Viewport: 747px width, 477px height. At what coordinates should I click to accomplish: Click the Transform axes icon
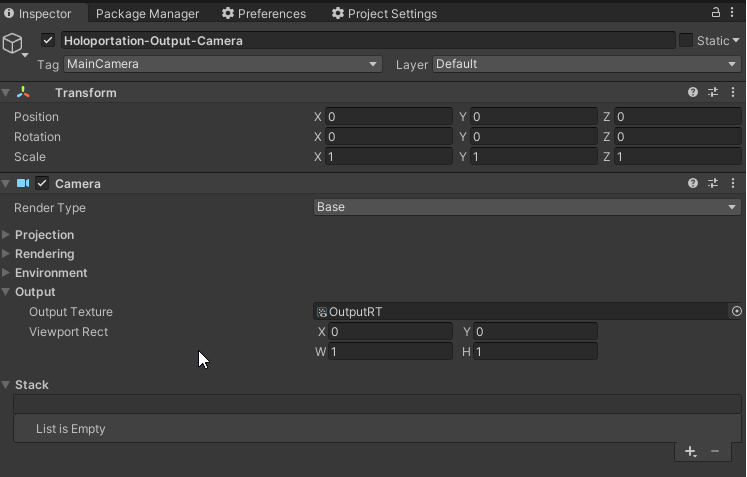(x=23, y=92)
